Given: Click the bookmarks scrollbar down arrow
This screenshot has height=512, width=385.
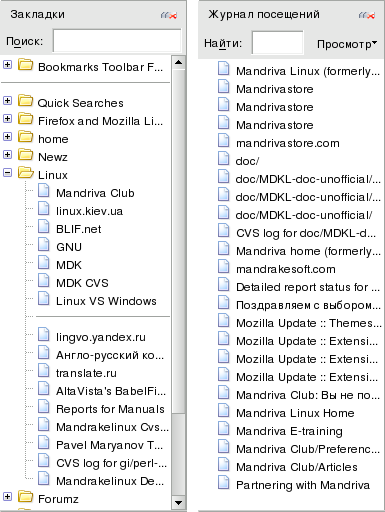Looking at the screenshot, I should tap(178, 502).
